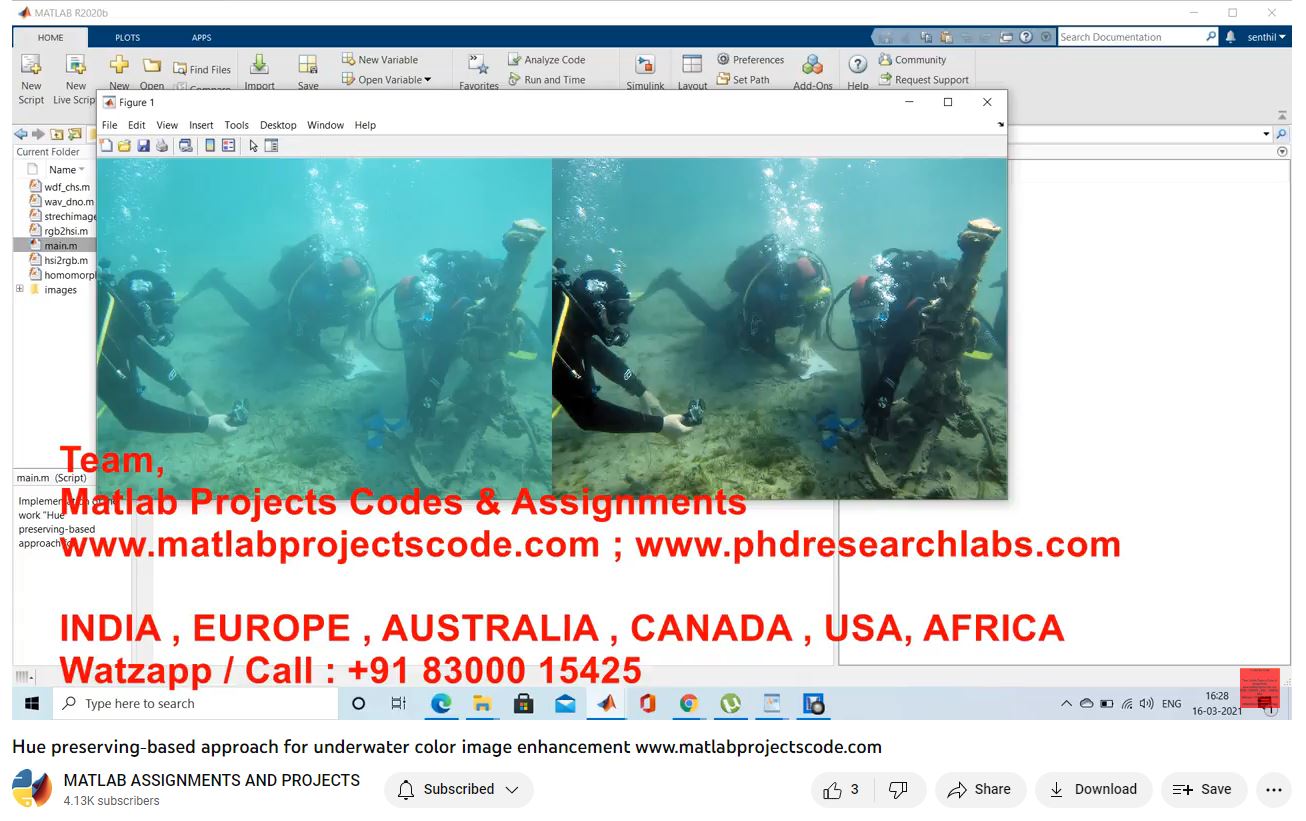Screen dimensions: 1306x821
Task: Switch to the PLOTS ribbon tab
Action: (x=127, y=38)
